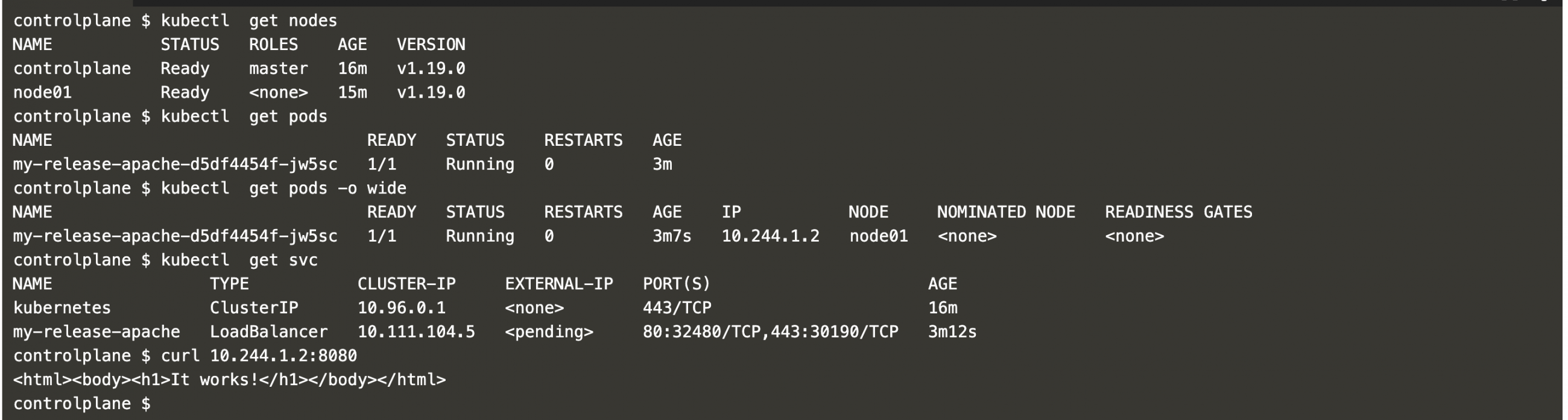Click the VERSION column header
This screenshot has height=420, width=1568.
tap(431, 45)
